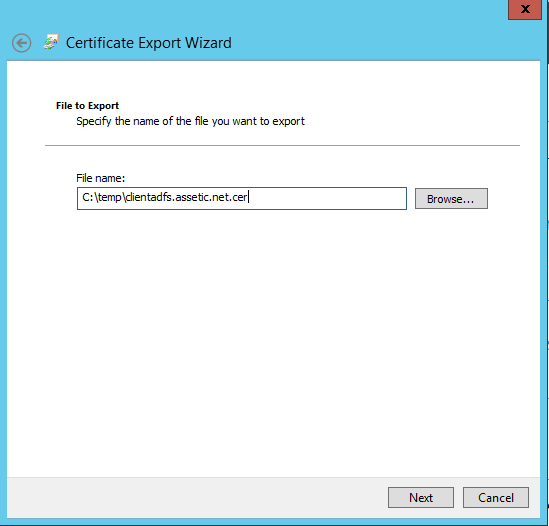Close the wizard with the red X
The height and width of the screenshot is (526, 549).
point(525,9)
